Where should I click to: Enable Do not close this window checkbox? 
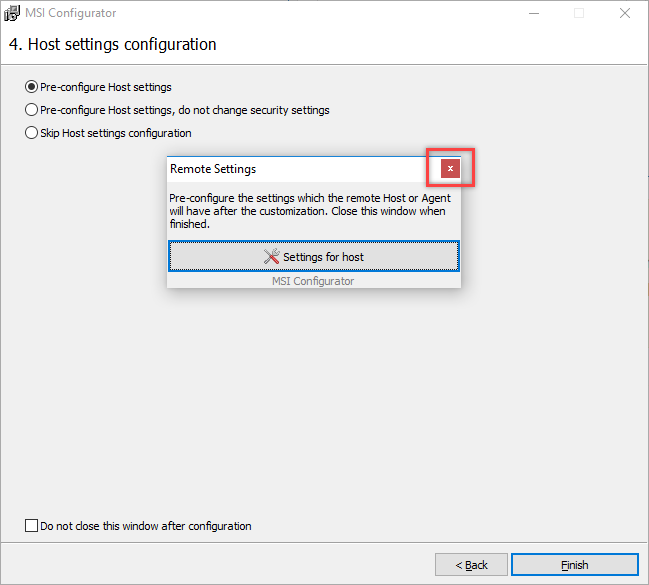point(31,525)
